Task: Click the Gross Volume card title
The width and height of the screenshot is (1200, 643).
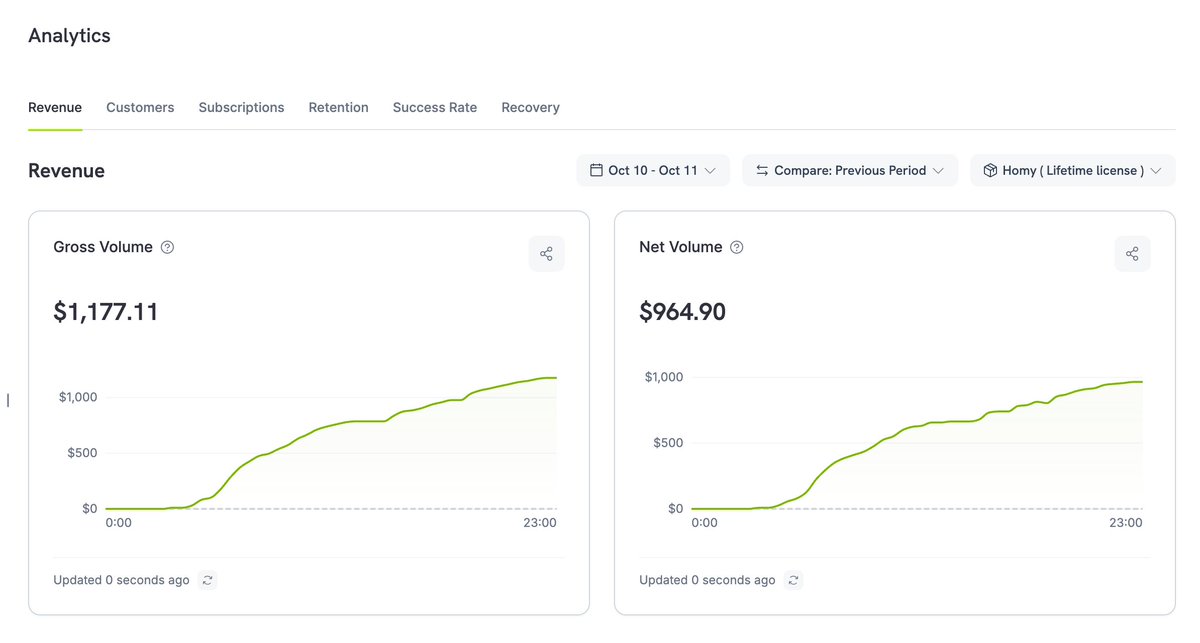Action: 103,247
